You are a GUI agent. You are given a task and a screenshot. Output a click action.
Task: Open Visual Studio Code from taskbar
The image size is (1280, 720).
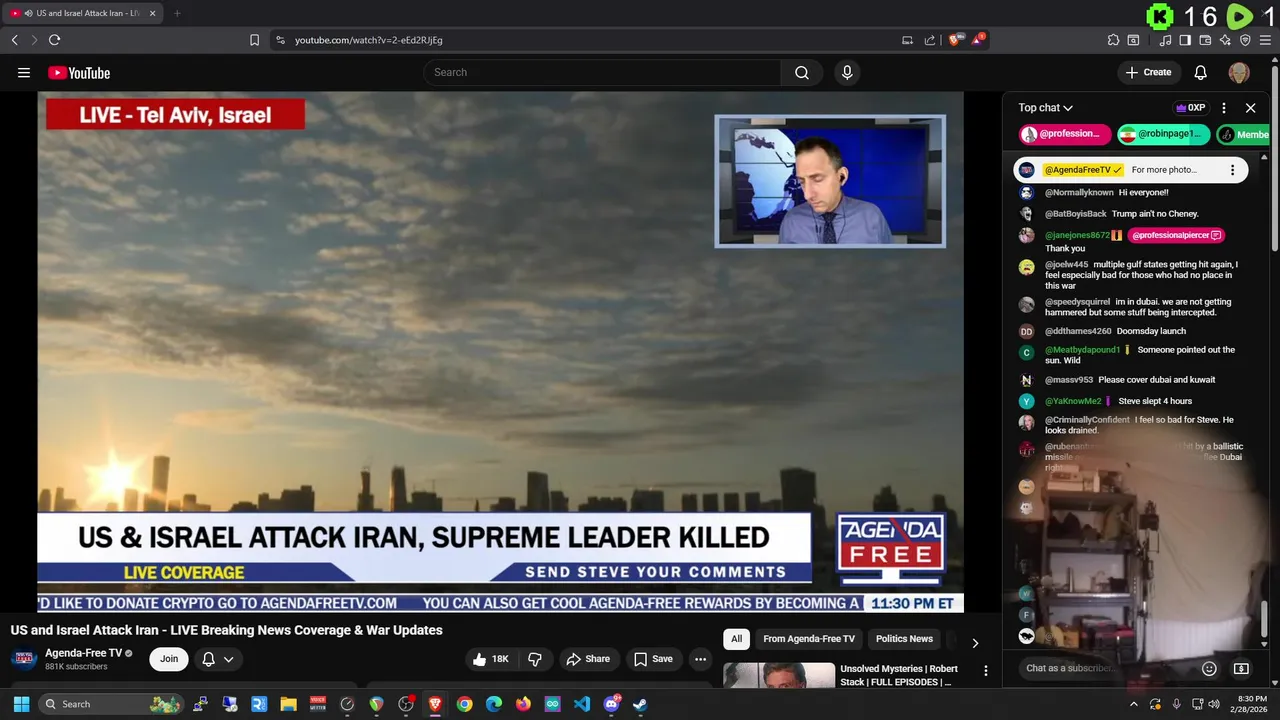point(582,704)
